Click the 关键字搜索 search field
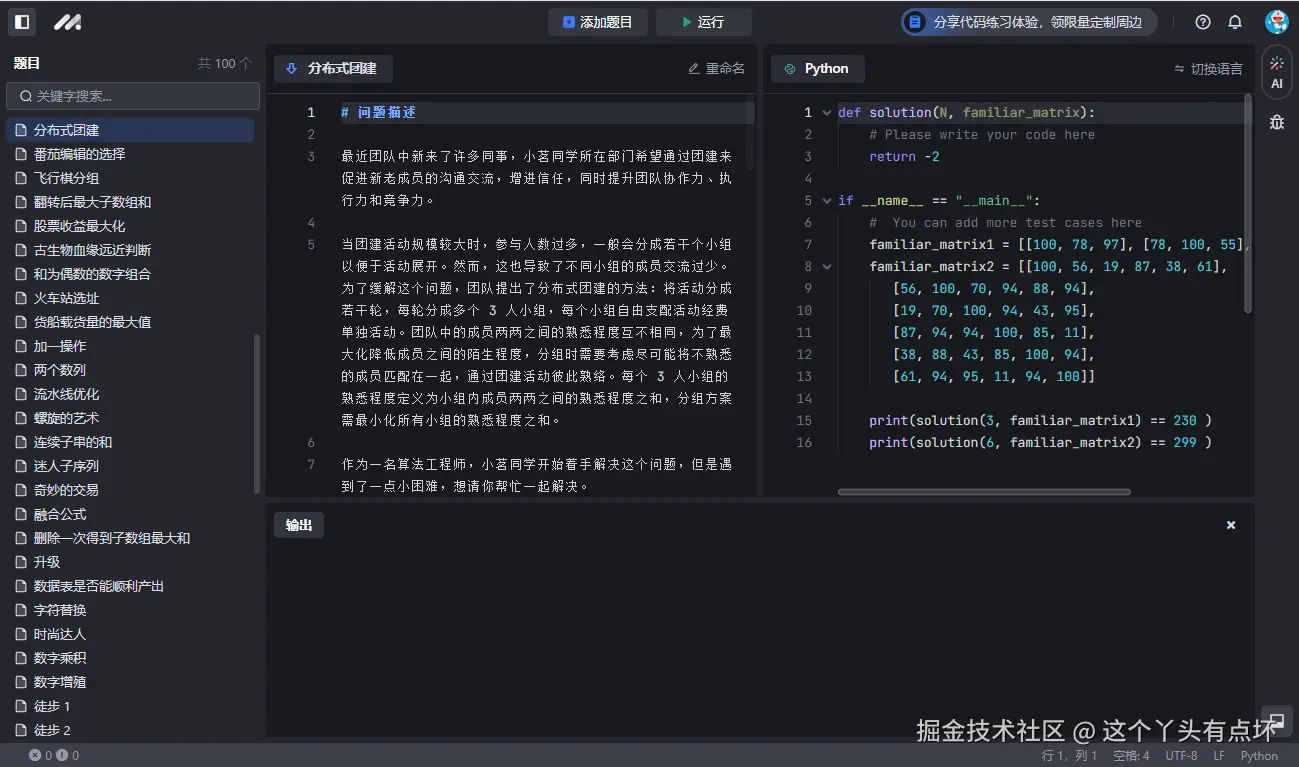Viewport: 1299px width, 767px height. tap(133, 96)
